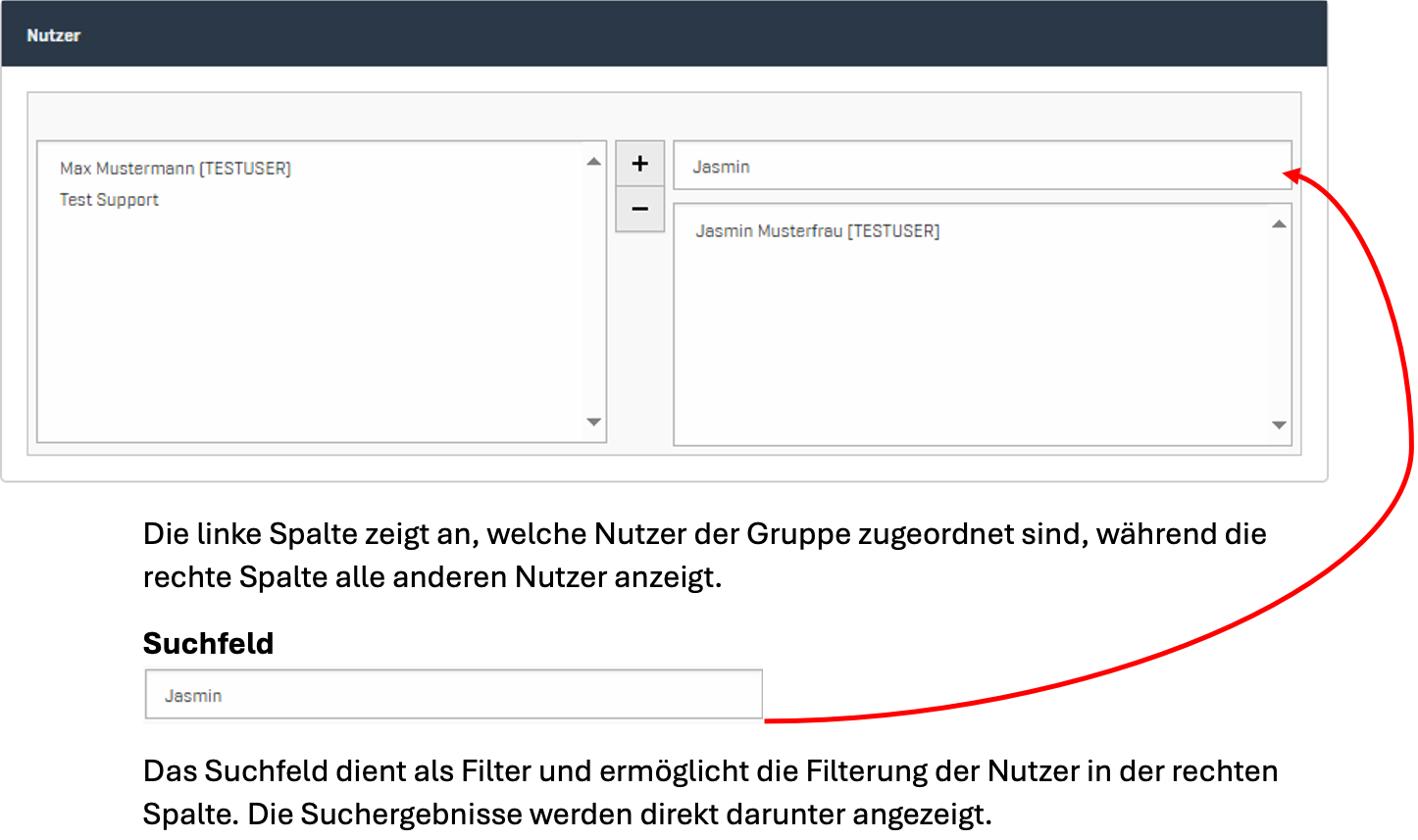Screen dimensions: 1418x840
Task: Focus the search field above the results list
Action: [981, 167]
